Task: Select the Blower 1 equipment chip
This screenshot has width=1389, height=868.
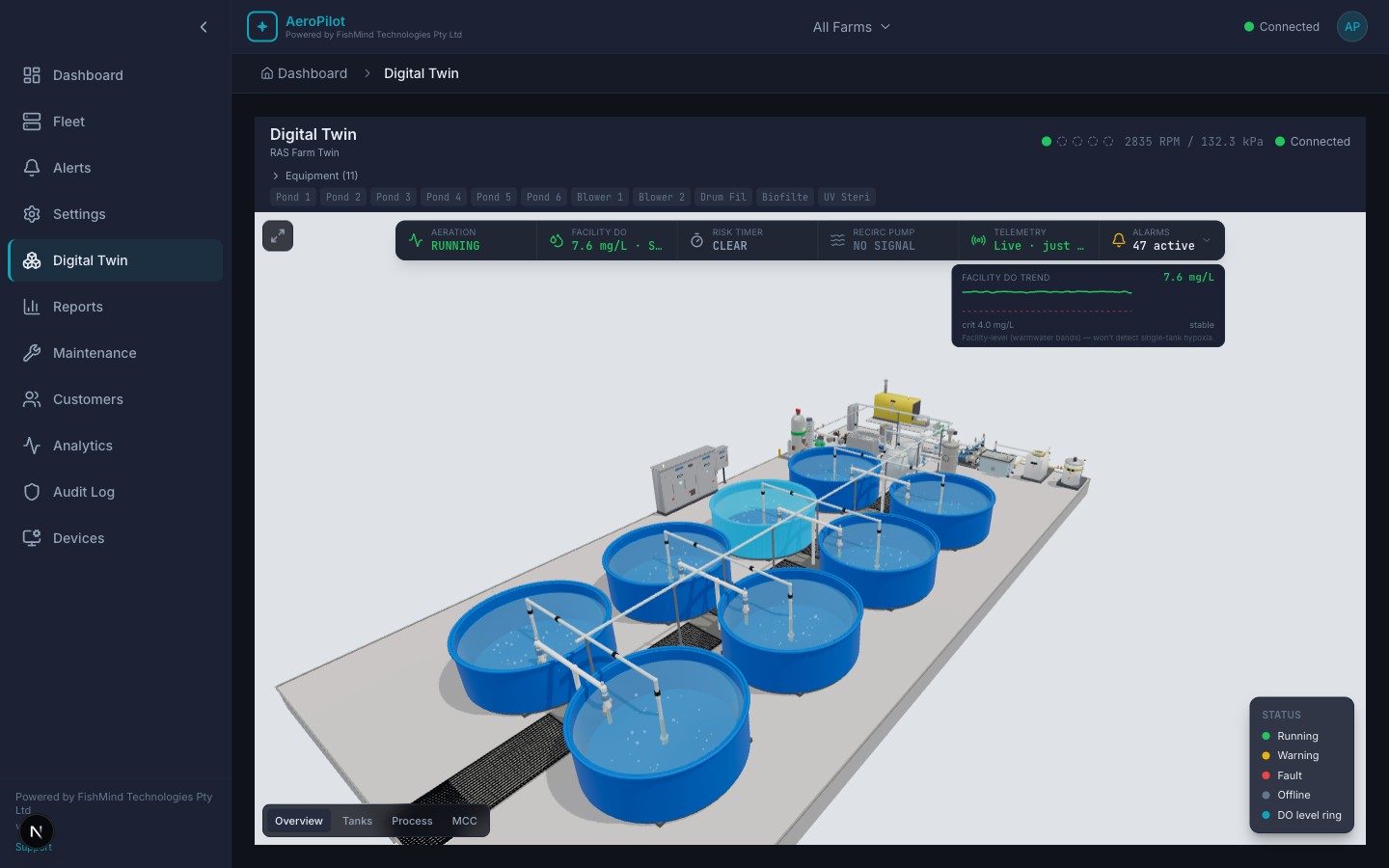Action: point(600,197)
